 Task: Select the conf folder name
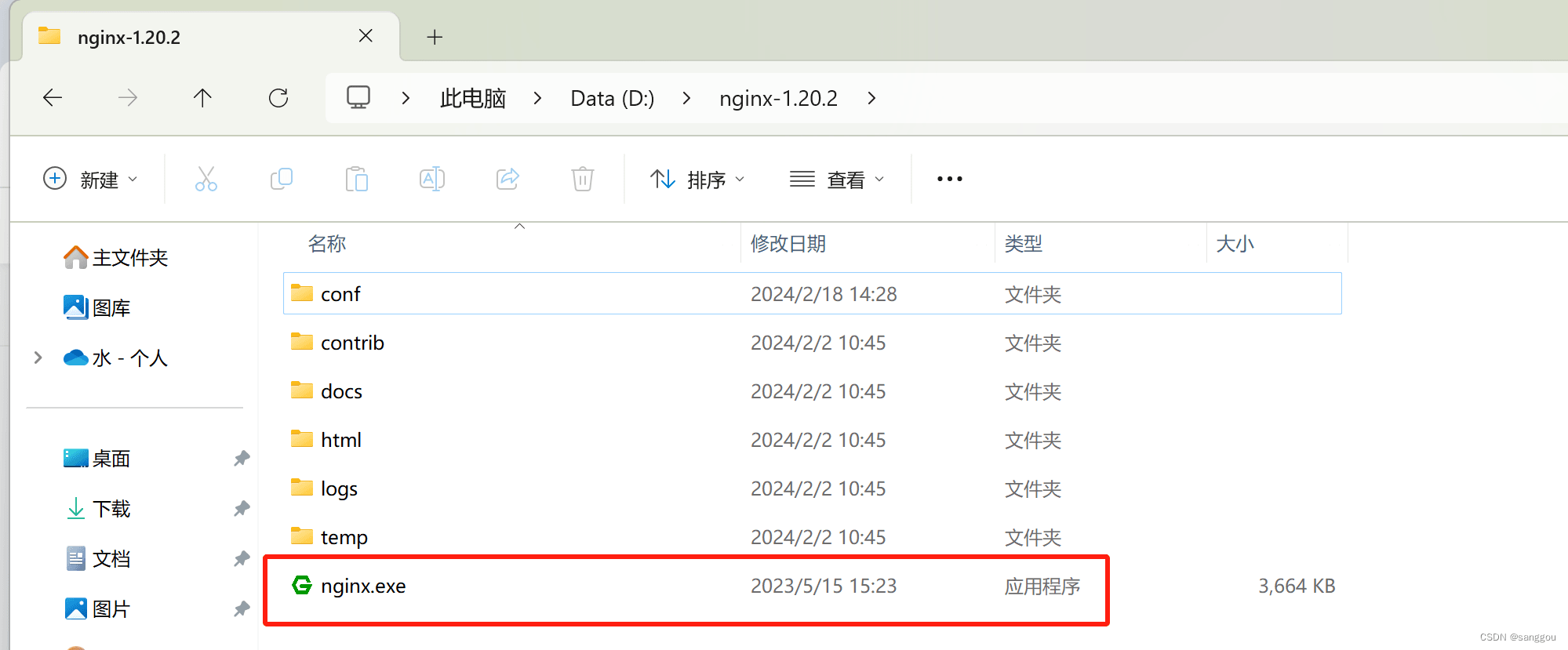[340, 294]
